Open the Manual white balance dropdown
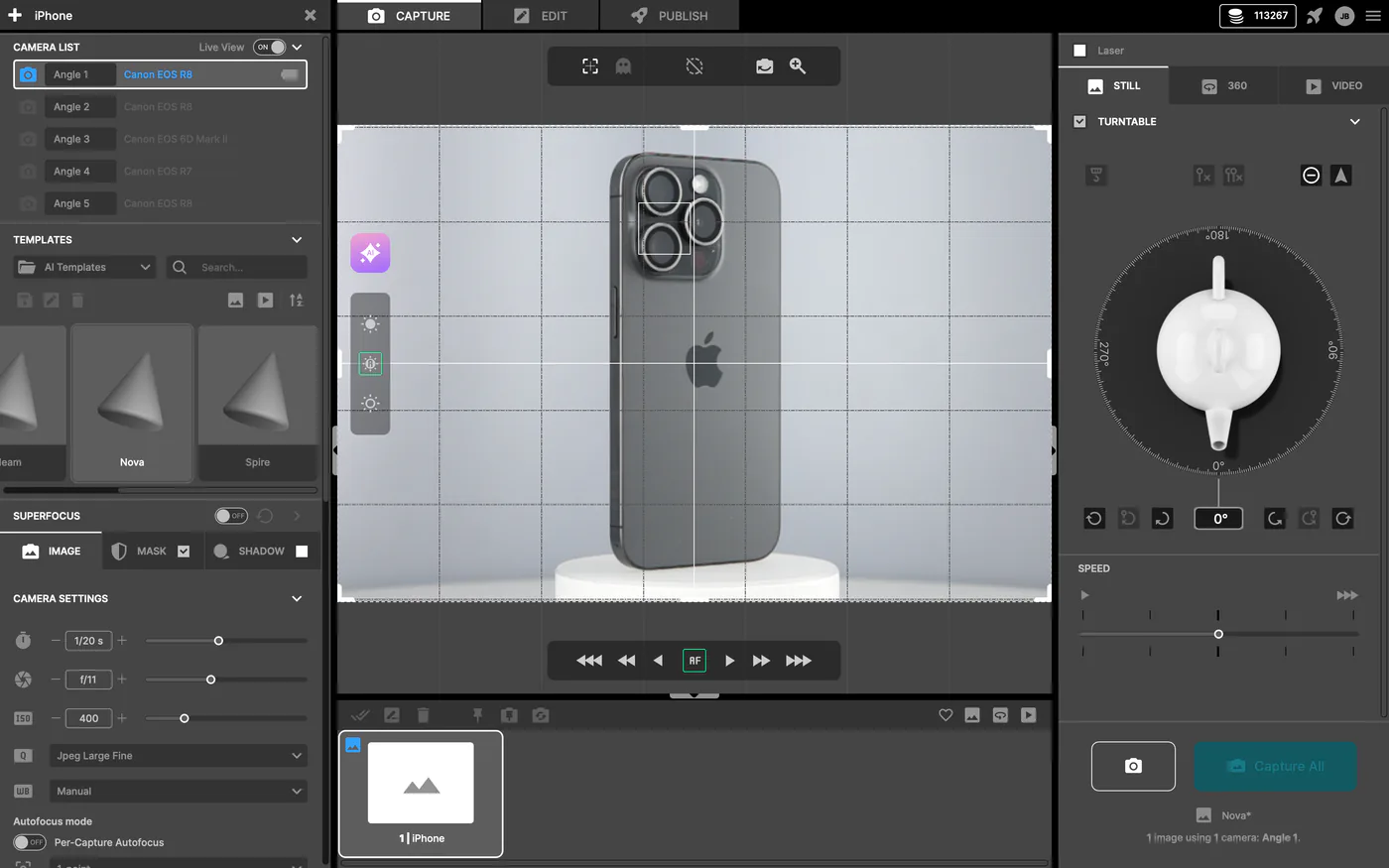This screenshot has height=868, width=1389. (x=179, y=792)
